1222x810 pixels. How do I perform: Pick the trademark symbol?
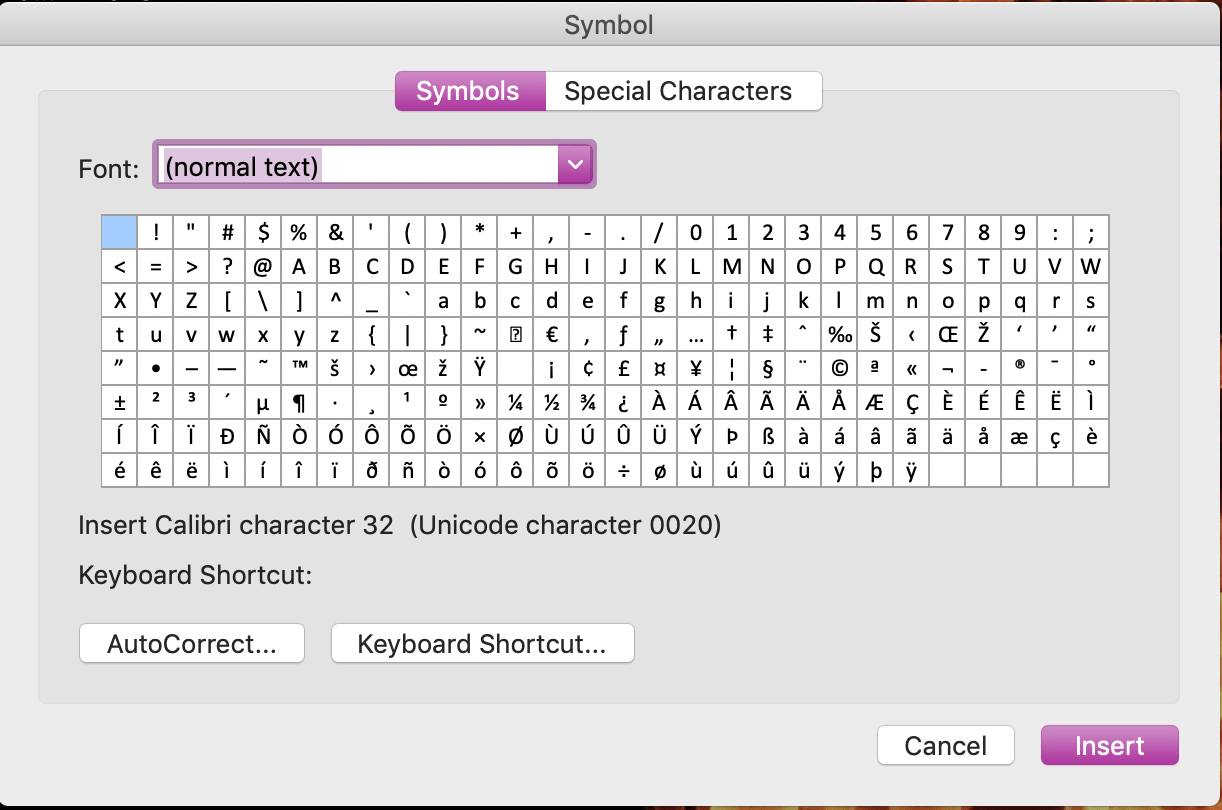point(299,369)
